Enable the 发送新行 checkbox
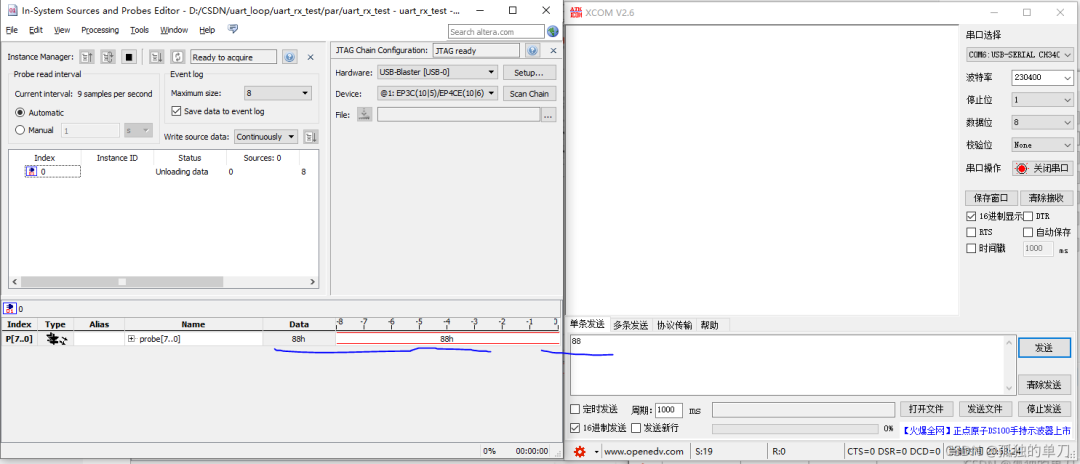The width and height of the screenshot is (1080, 464). (636, 428)
